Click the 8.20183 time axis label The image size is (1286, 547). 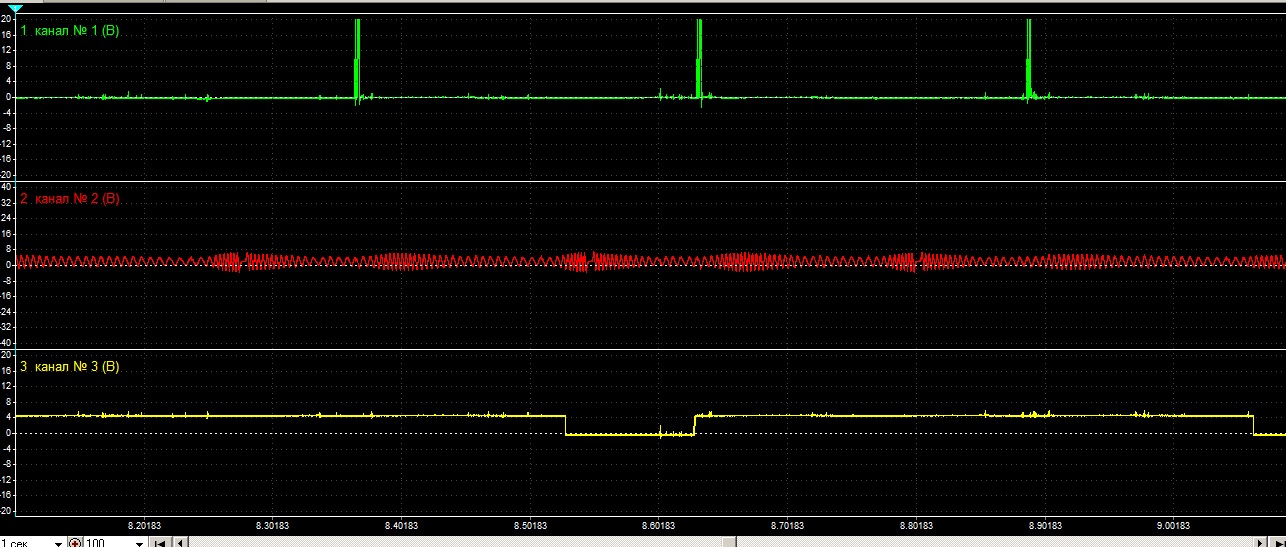point(144,524)
